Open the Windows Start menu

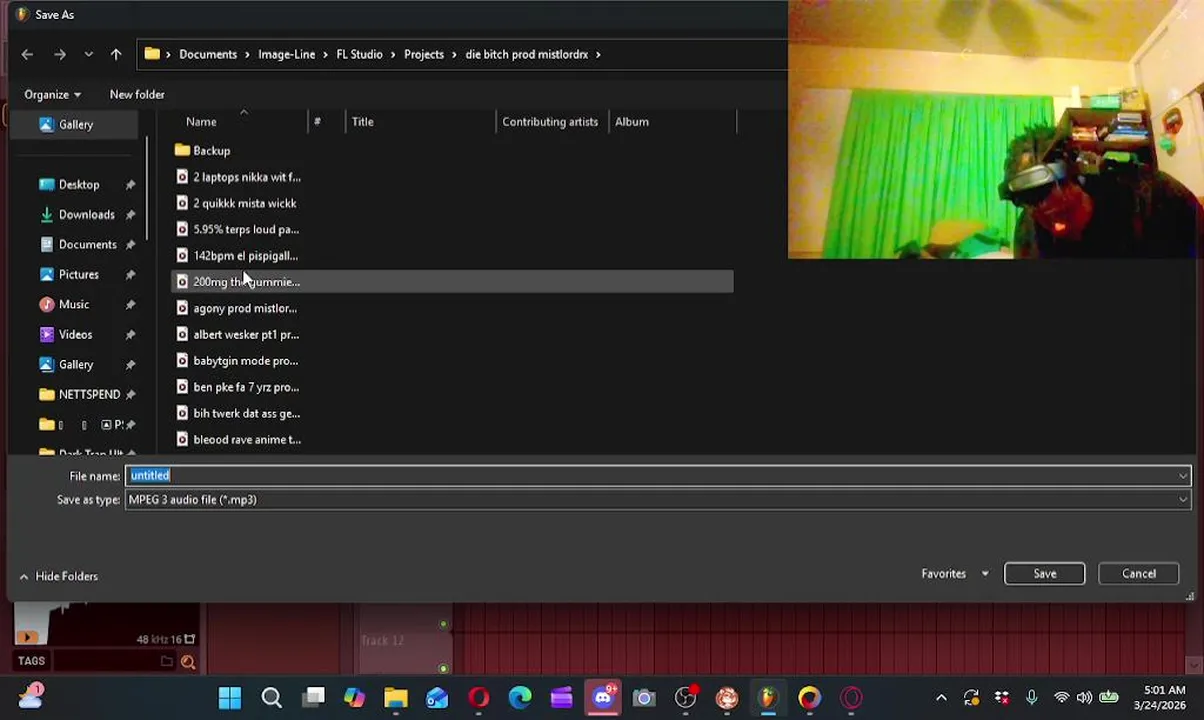click(230, 698)
